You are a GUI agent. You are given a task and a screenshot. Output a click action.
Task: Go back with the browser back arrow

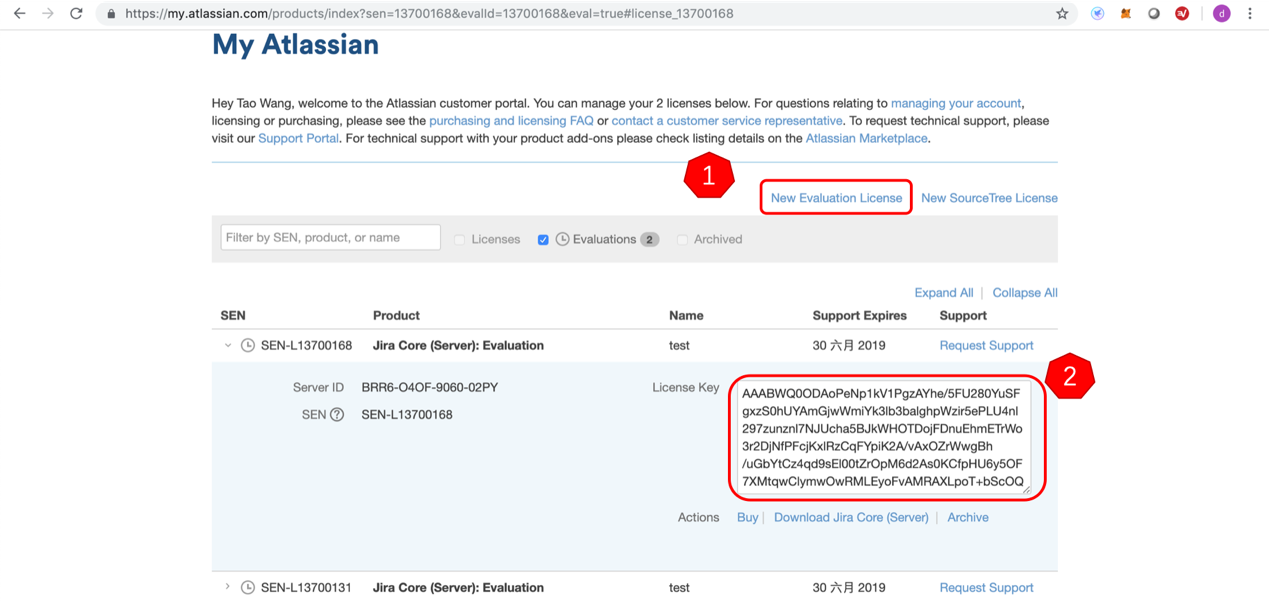tap(19, 14)
